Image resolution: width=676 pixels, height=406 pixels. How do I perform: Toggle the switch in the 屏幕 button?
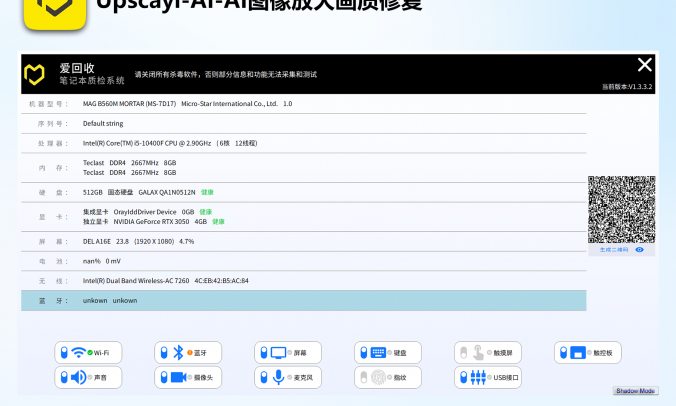point(264,353)
